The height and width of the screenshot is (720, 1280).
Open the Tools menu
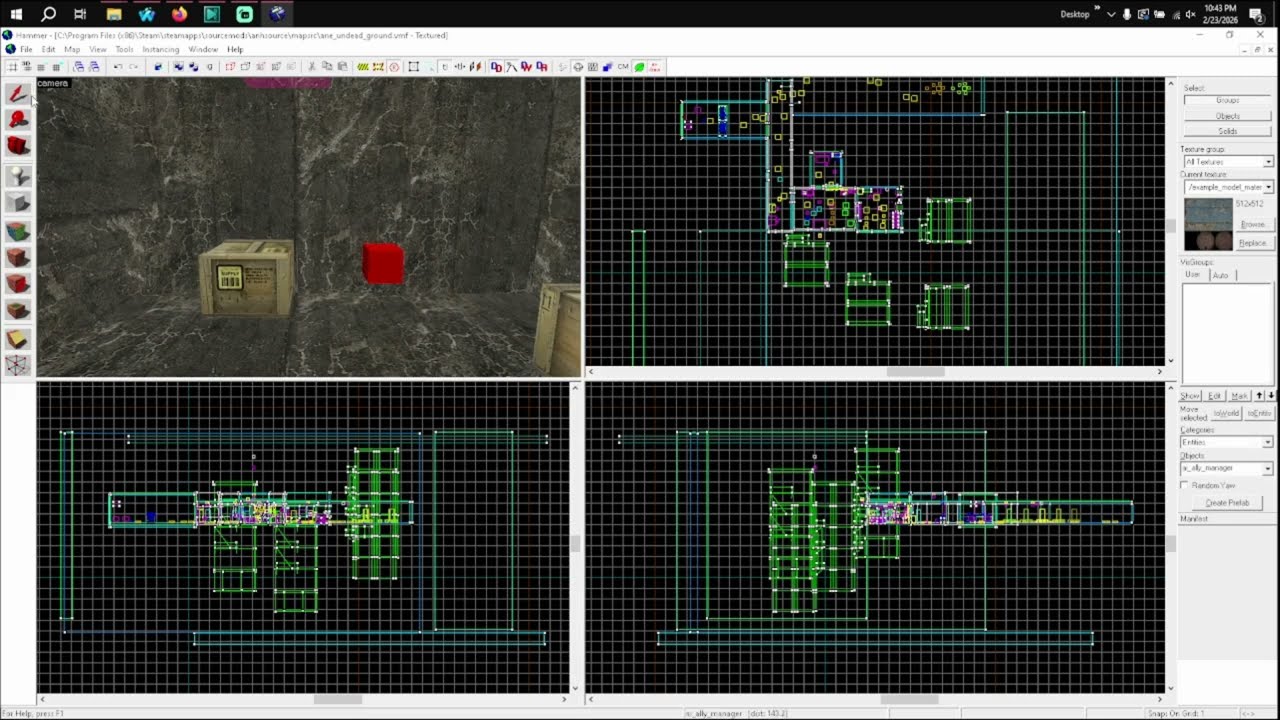pyautogui.click(x=124, y=49)
